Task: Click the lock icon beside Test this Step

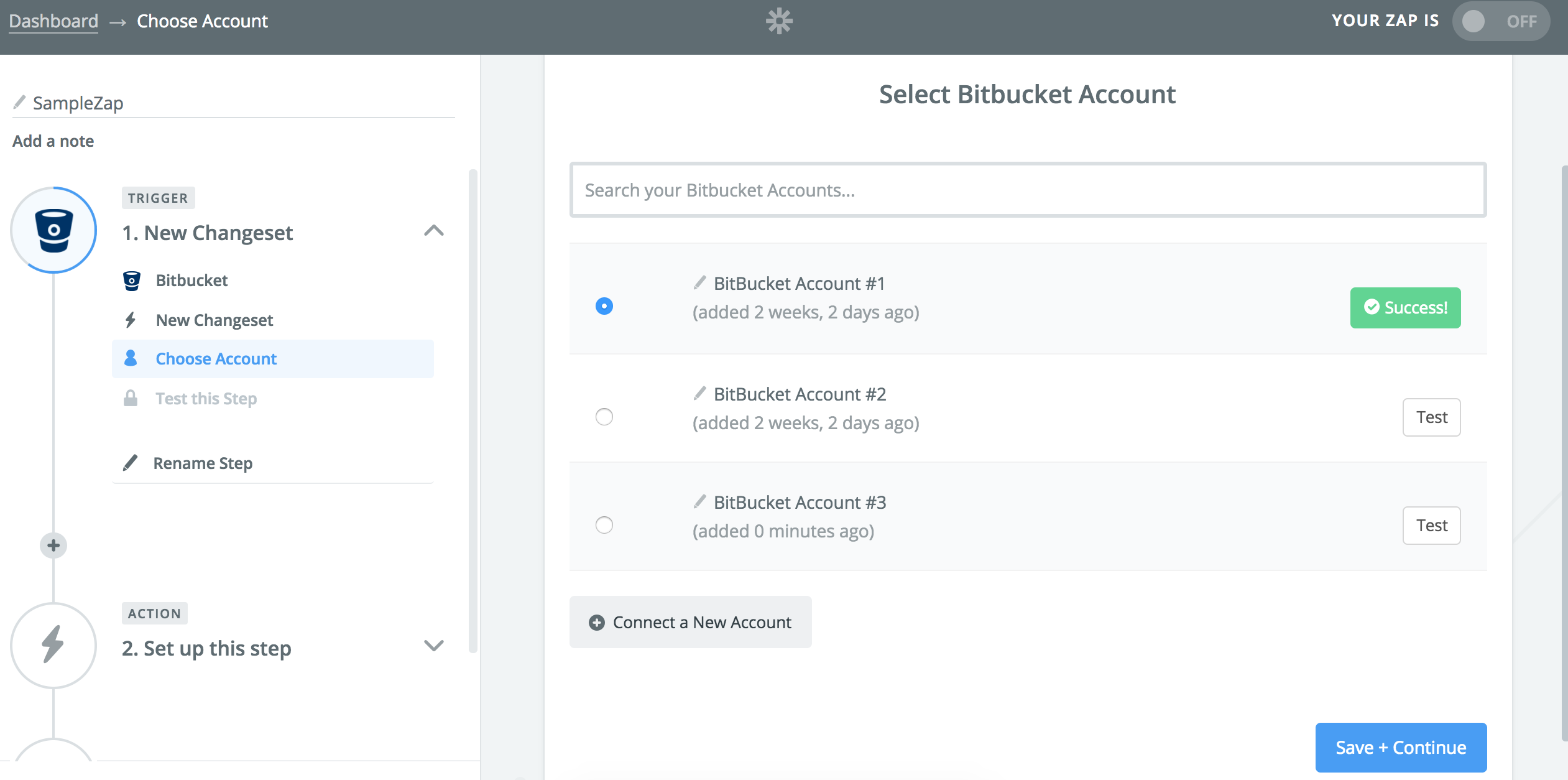Action: point(131,398)
